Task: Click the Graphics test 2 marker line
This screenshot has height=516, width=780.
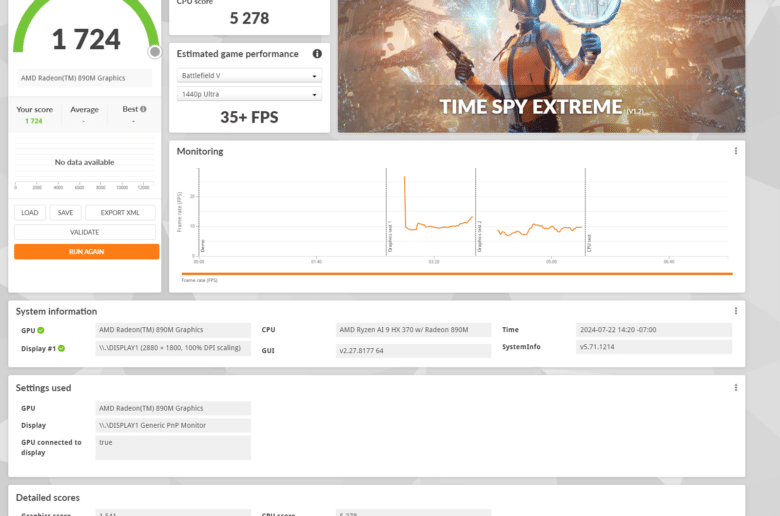Action: (x=476, y=212)
